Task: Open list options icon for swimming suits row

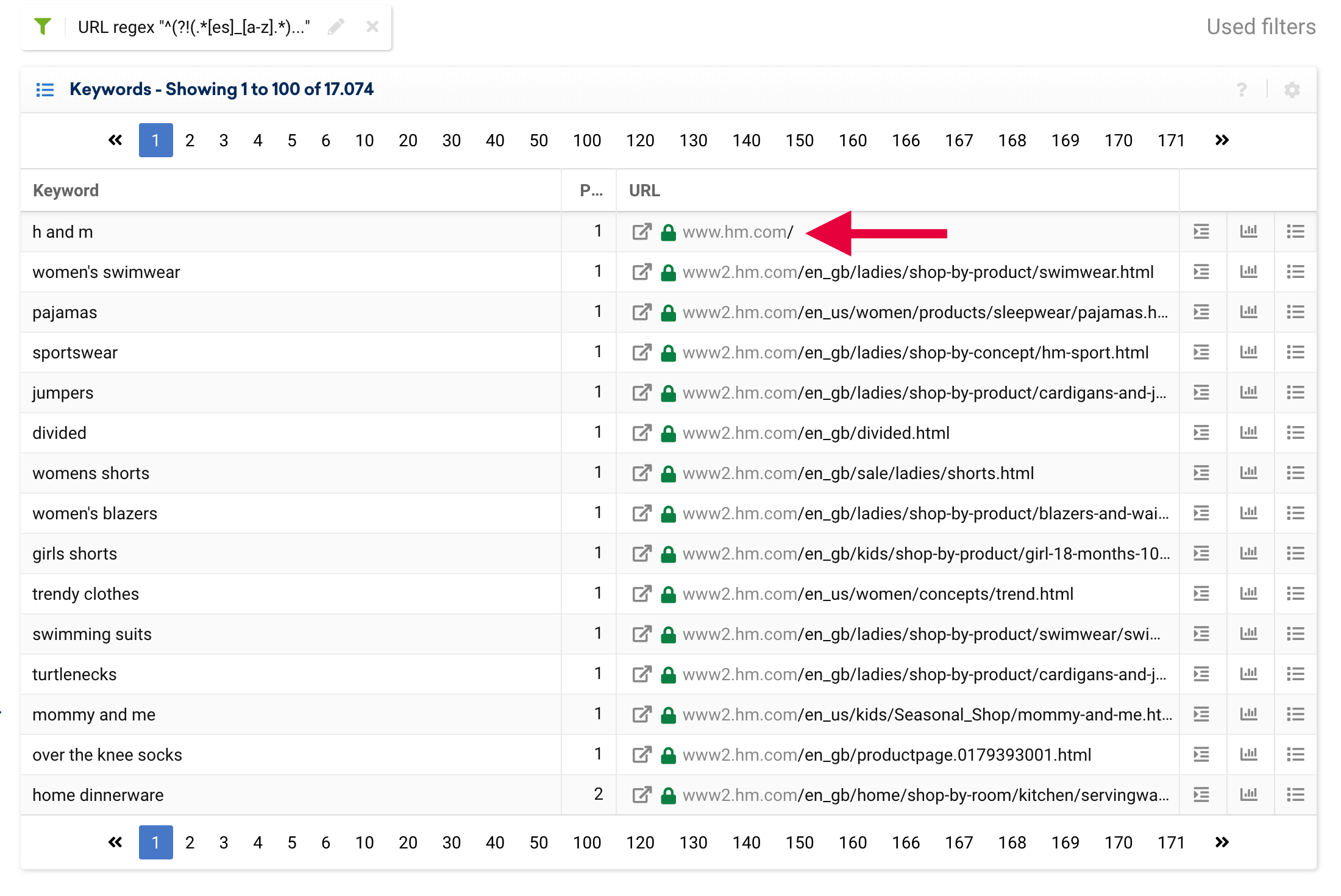Action: click(x=1296, y=634)
